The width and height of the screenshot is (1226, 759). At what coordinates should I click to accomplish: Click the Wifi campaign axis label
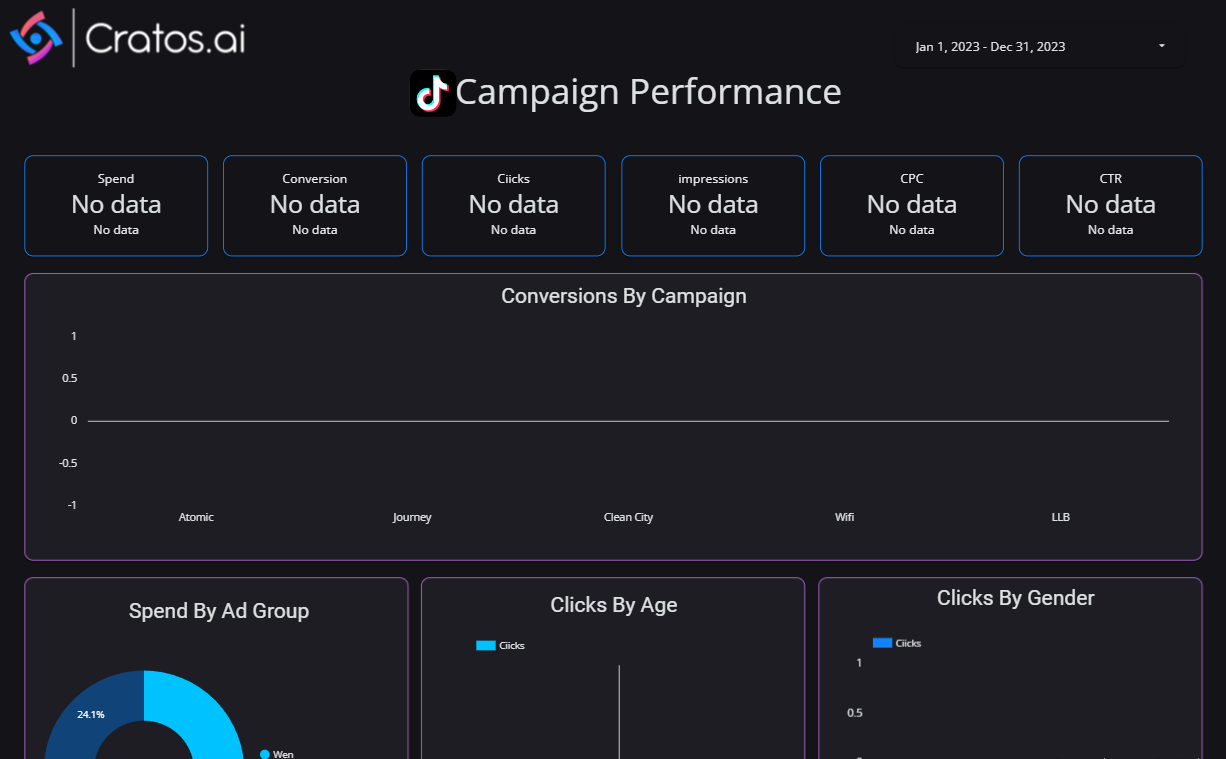pyautogui.click(x=845, y=517)
